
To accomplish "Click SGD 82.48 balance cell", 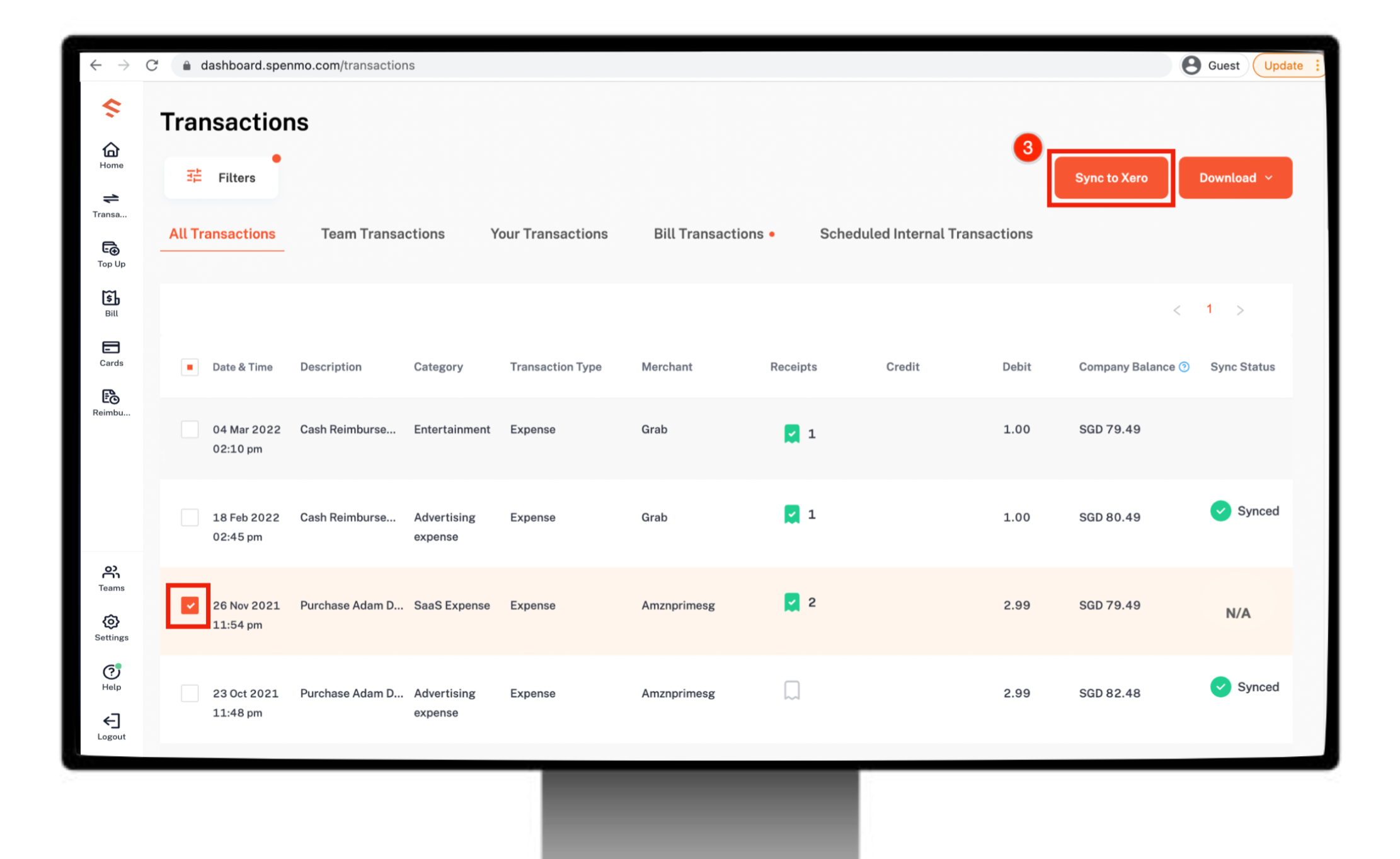I will [x=1109, y=693].
